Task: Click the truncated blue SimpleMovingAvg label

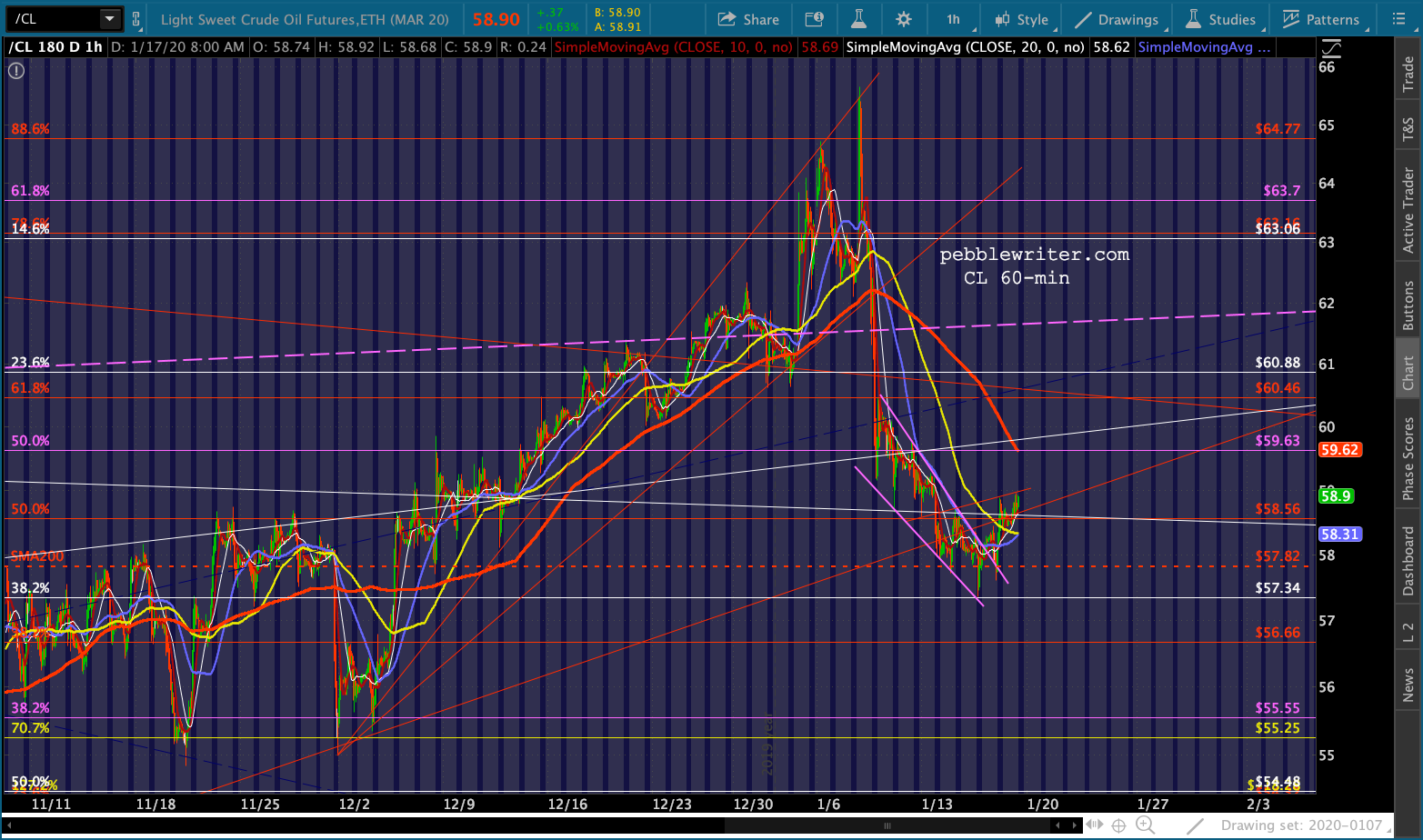Action: click(x=1204, y=47)
